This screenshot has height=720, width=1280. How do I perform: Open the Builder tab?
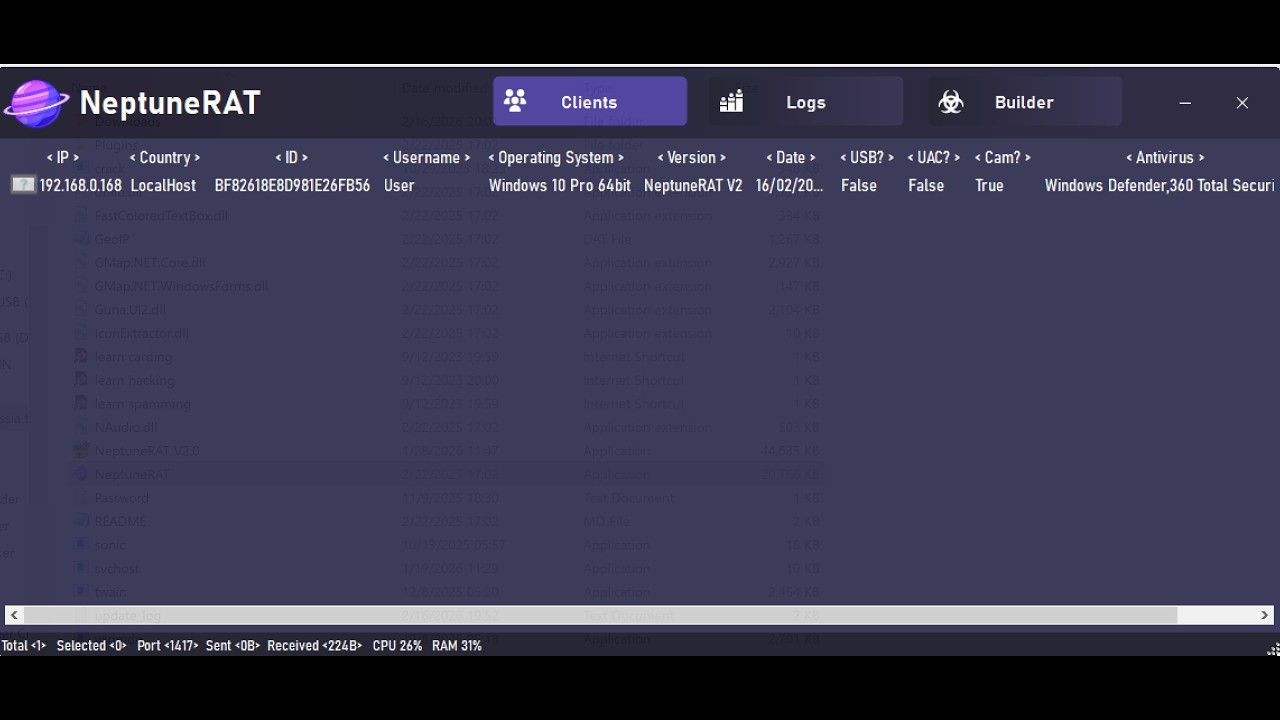(1025, 101)
